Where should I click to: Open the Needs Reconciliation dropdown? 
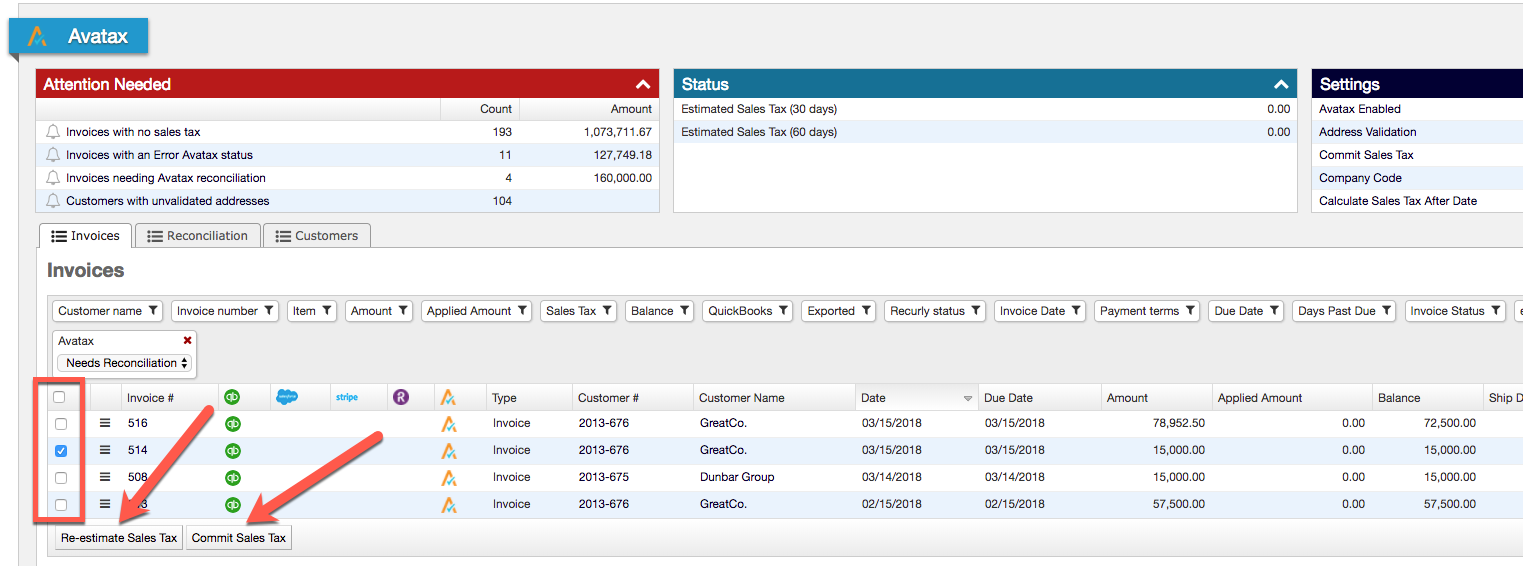point(125,363)
